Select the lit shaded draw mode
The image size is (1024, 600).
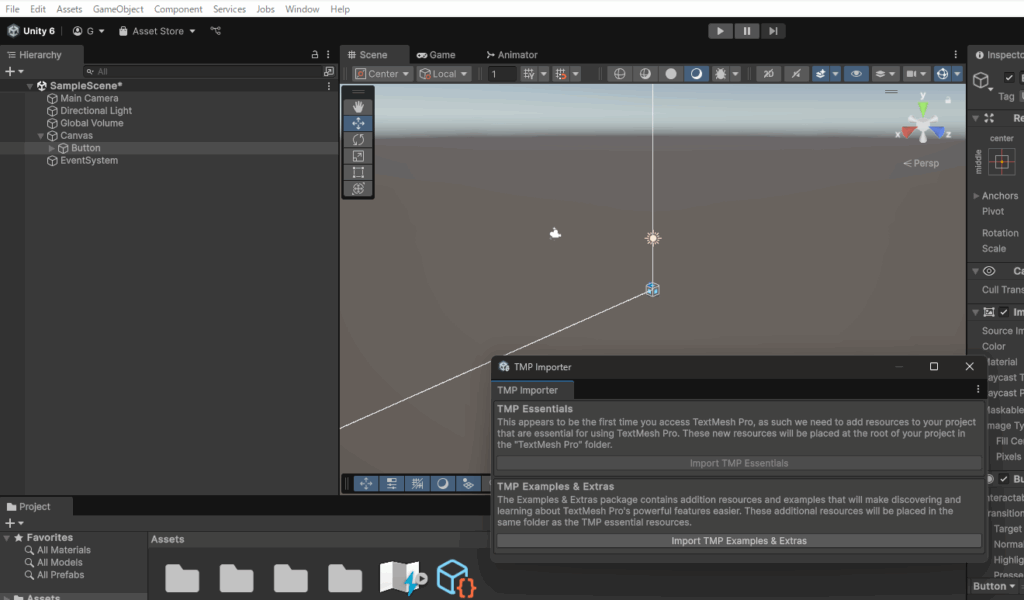pyautogui.click(x=696, y=74)
